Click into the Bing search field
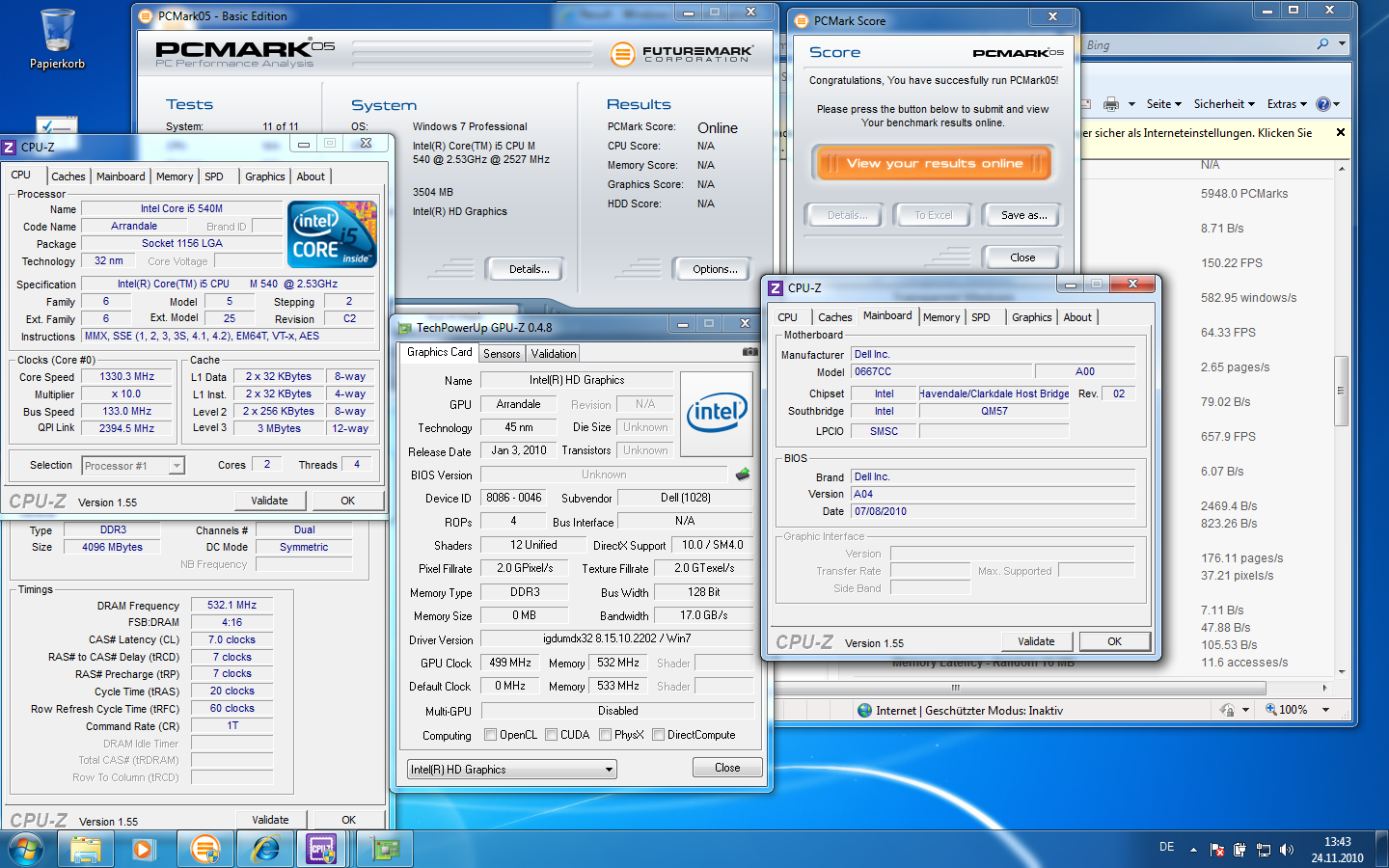1389x868 pixels. (x=1196, y=44)
